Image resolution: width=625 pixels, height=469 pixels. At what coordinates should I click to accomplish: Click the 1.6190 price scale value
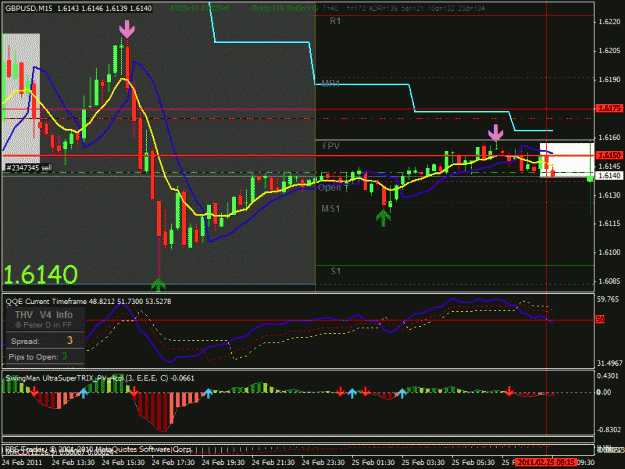click(x=609, y=80)
